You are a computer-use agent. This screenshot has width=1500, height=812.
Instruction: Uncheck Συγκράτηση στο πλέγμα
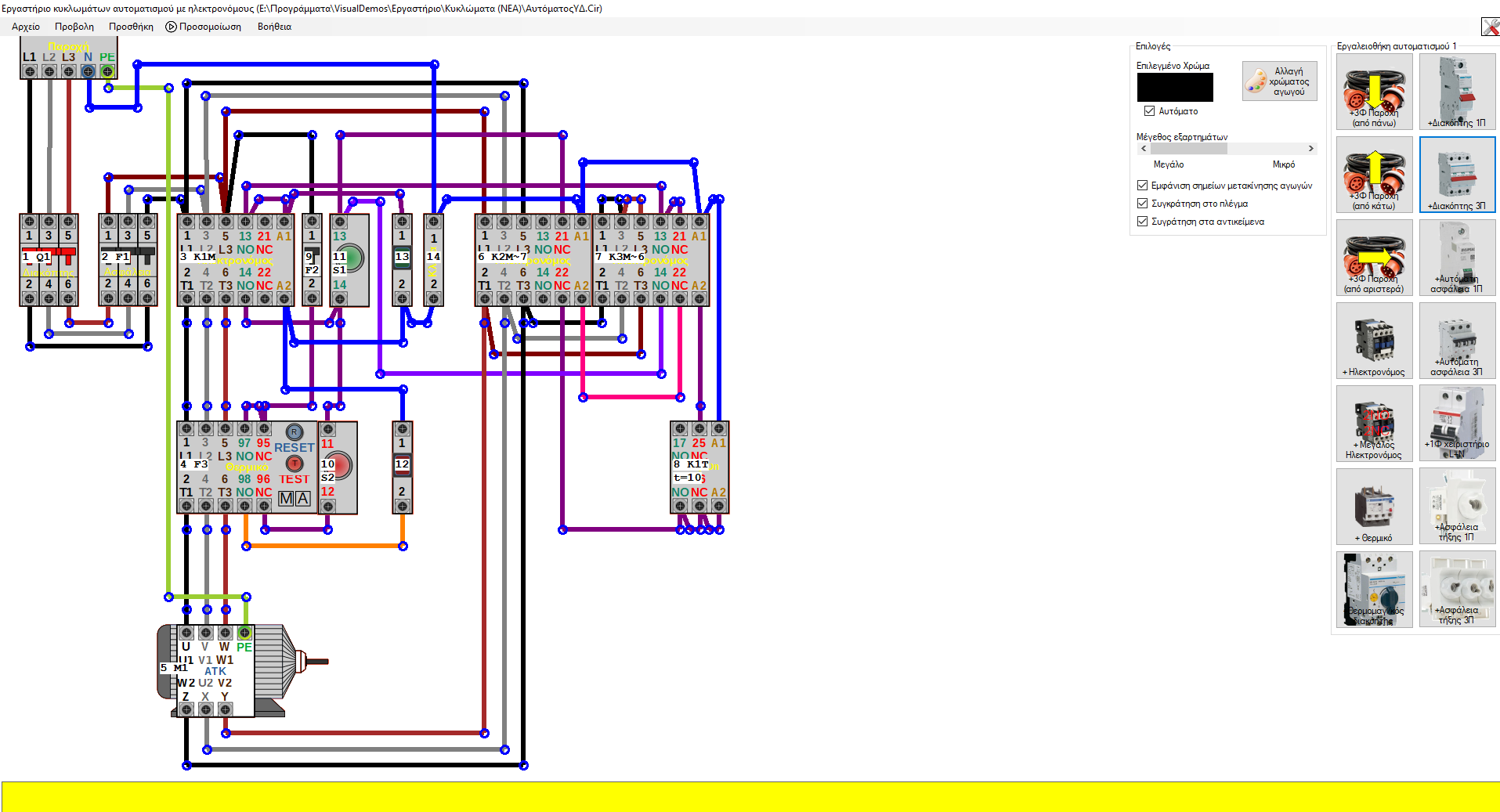click(1143, 204)
